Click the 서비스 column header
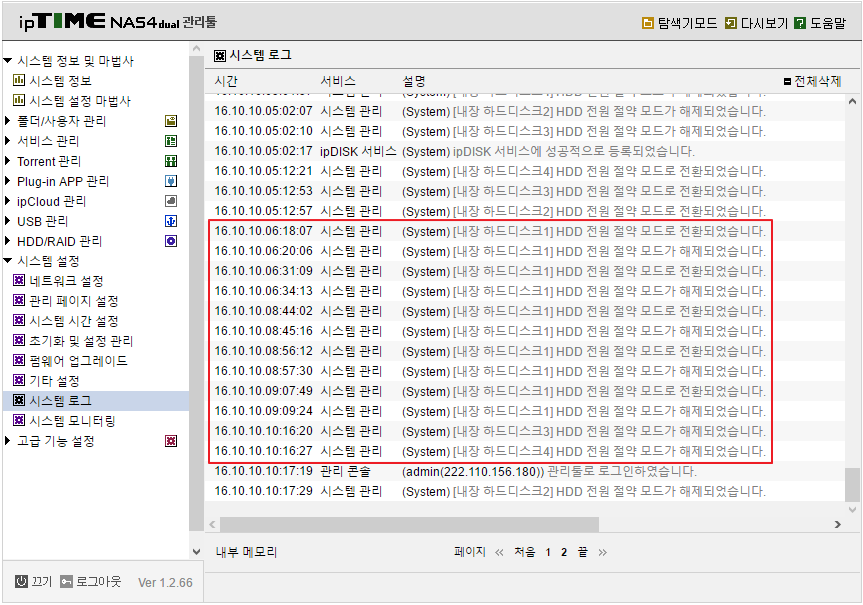The image size is (863, 605). [x=338, y=81]
